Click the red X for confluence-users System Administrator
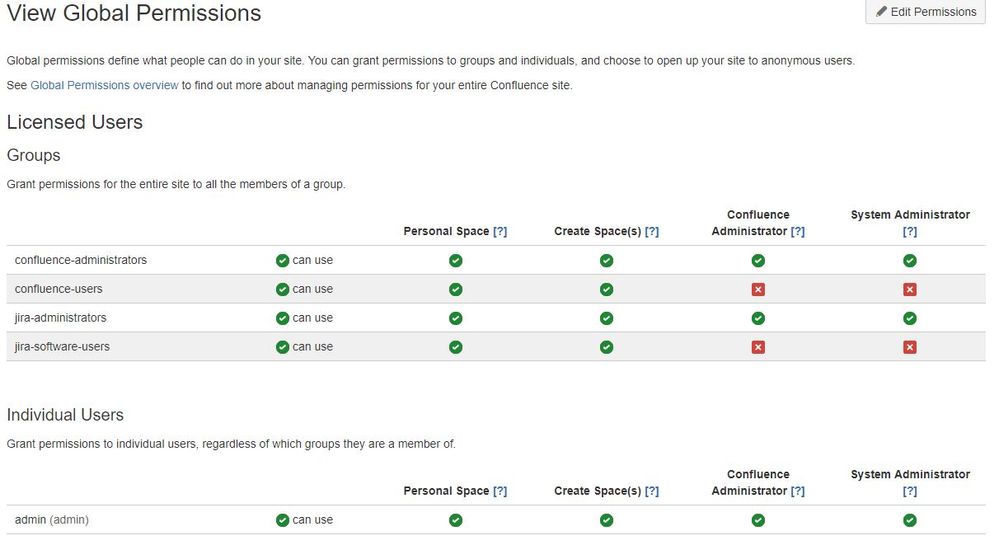The width and height of the screenshot is (999, 551). click(910, 290)
